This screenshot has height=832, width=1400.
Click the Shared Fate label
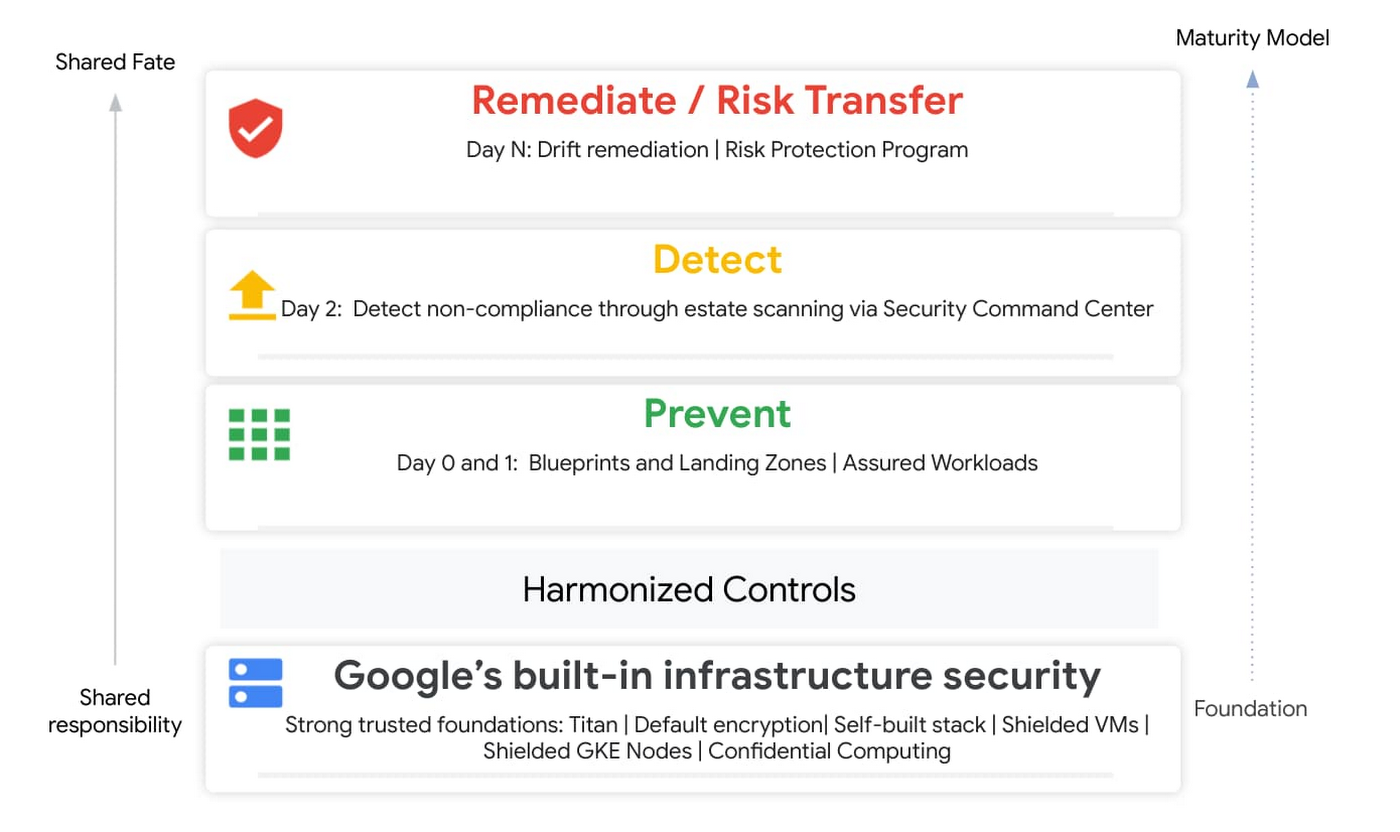point(115,62)
